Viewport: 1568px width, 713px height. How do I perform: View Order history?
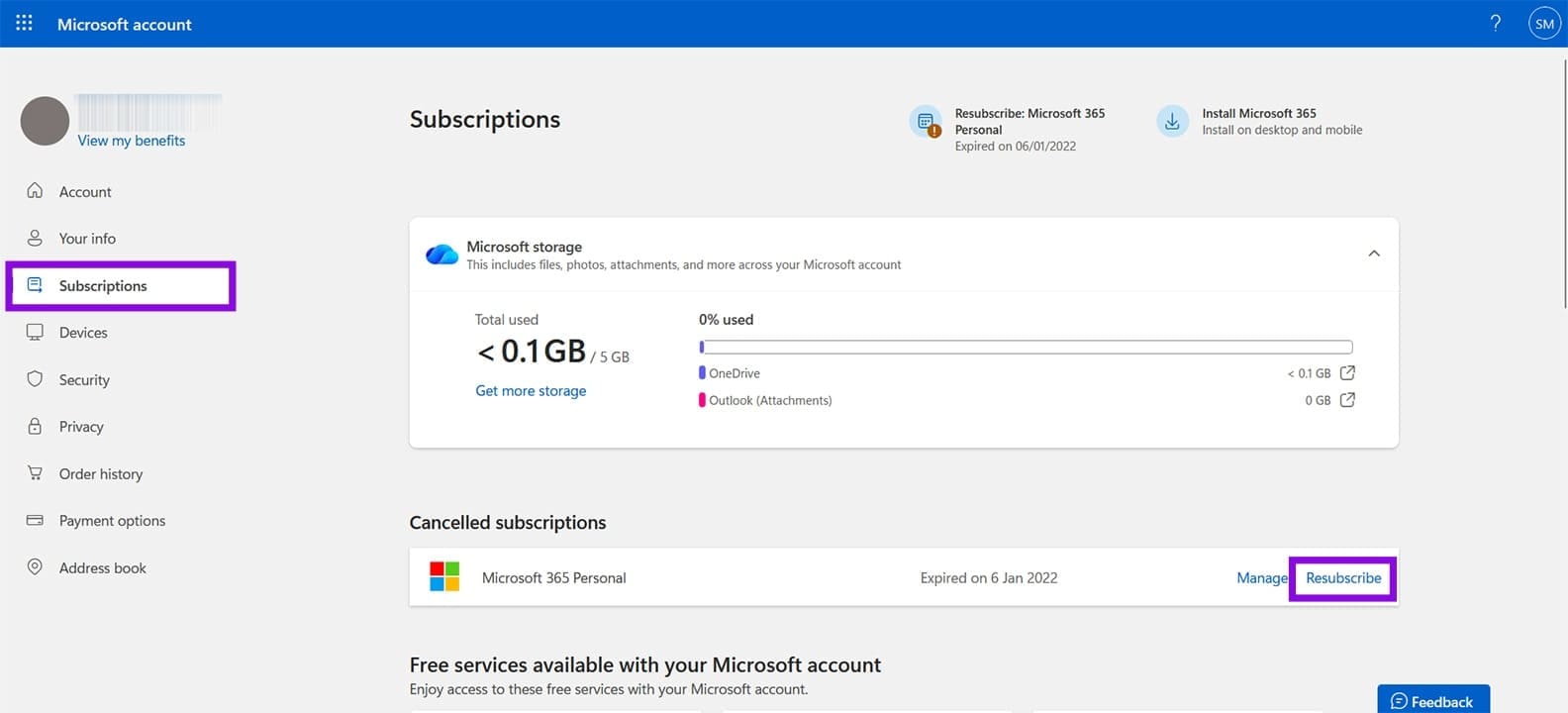pos(101,474)
